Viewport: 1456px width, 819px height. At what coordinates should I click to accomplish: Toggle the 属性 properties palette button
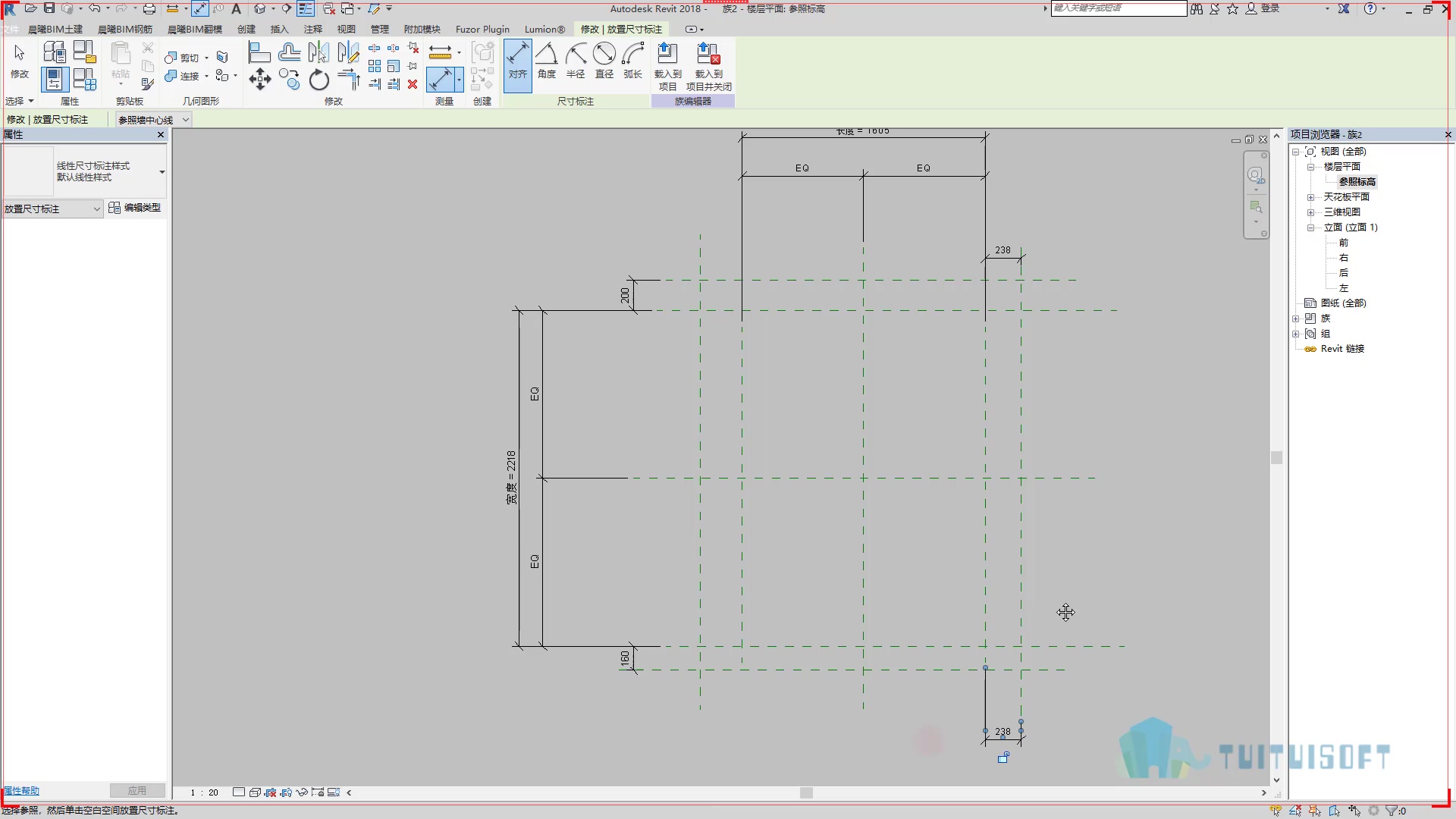click(x=55, y=79)
